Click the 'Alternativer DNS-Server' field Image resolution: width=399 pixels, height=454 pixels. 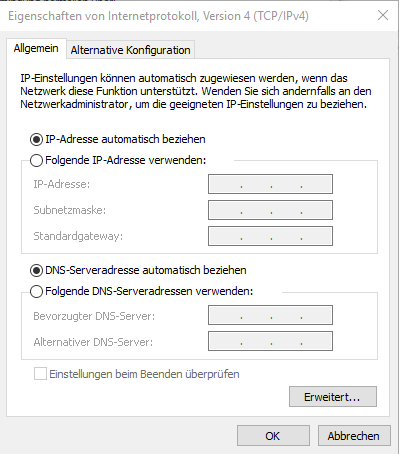(270, 341)
